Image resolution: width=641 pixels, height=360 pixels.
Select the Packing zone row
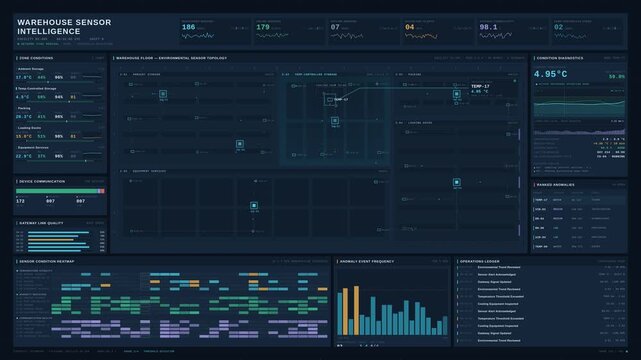point(60,114)
